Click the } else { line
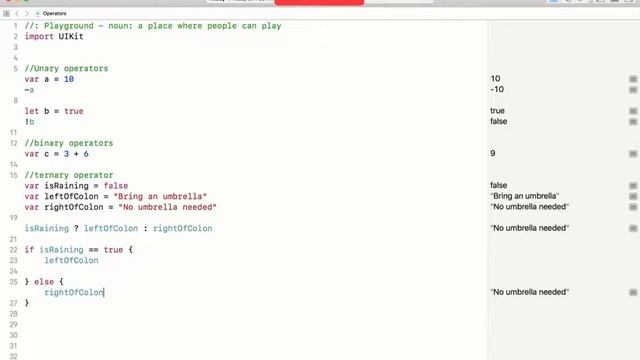640x360 pixels. (x=44, y=282)
